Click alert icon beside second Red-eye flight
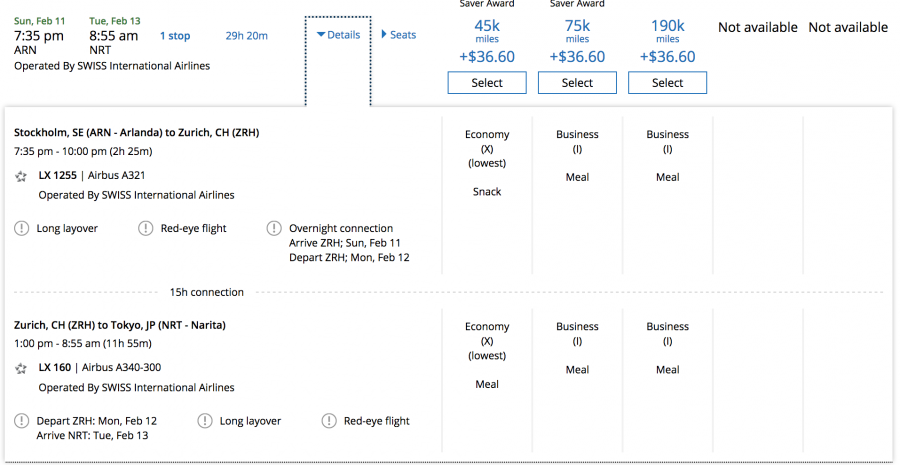This screenshot has height=465, width=900. (x=329, y=421)
